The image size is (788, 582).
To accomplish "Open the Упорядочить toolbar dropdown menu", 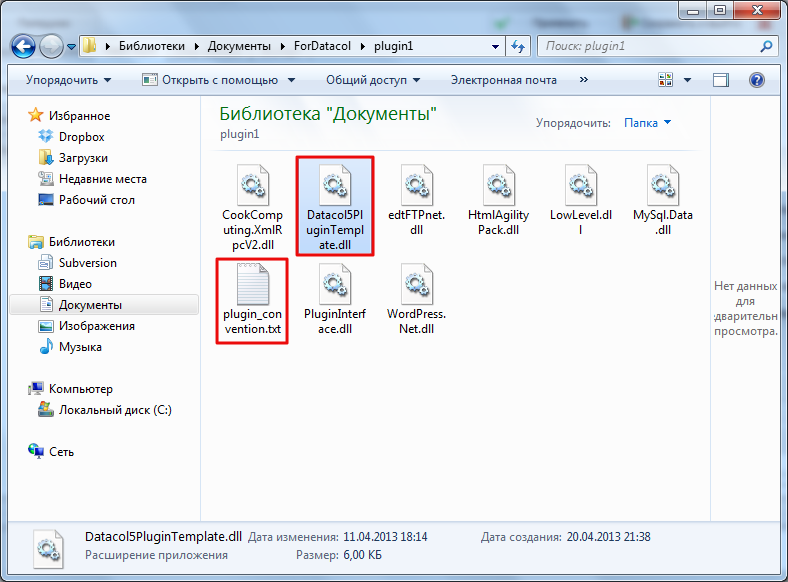I will (68, 80).
